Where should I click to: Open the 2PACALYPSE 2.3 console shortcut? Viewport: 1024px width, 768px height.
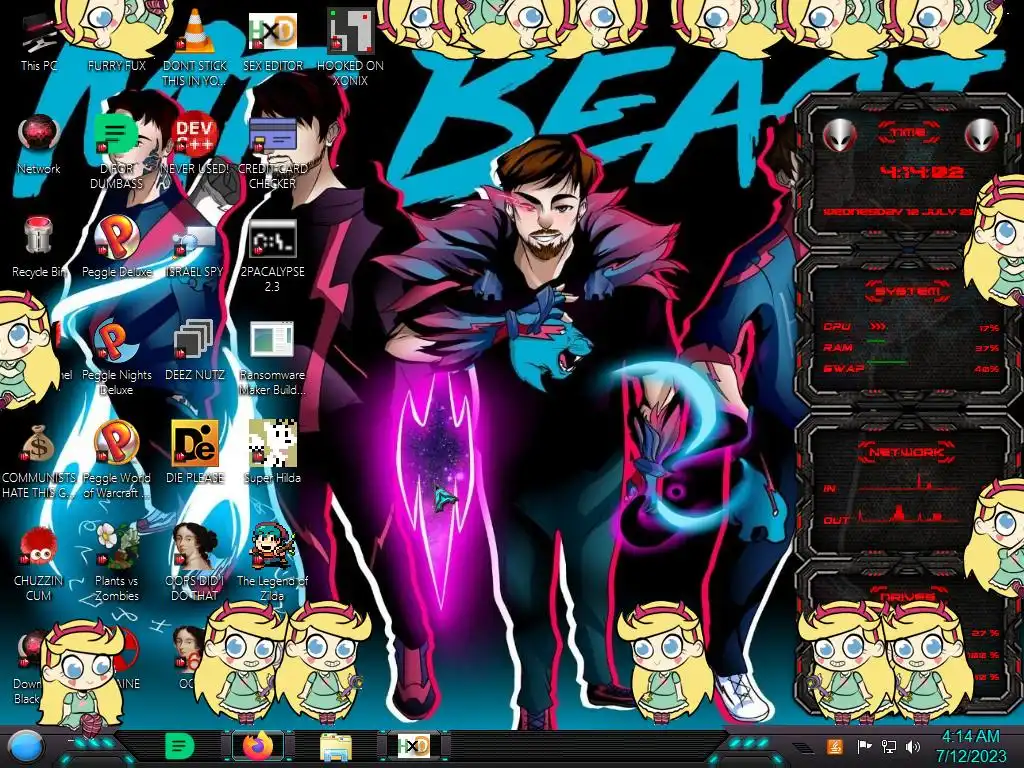pos(273,253)
